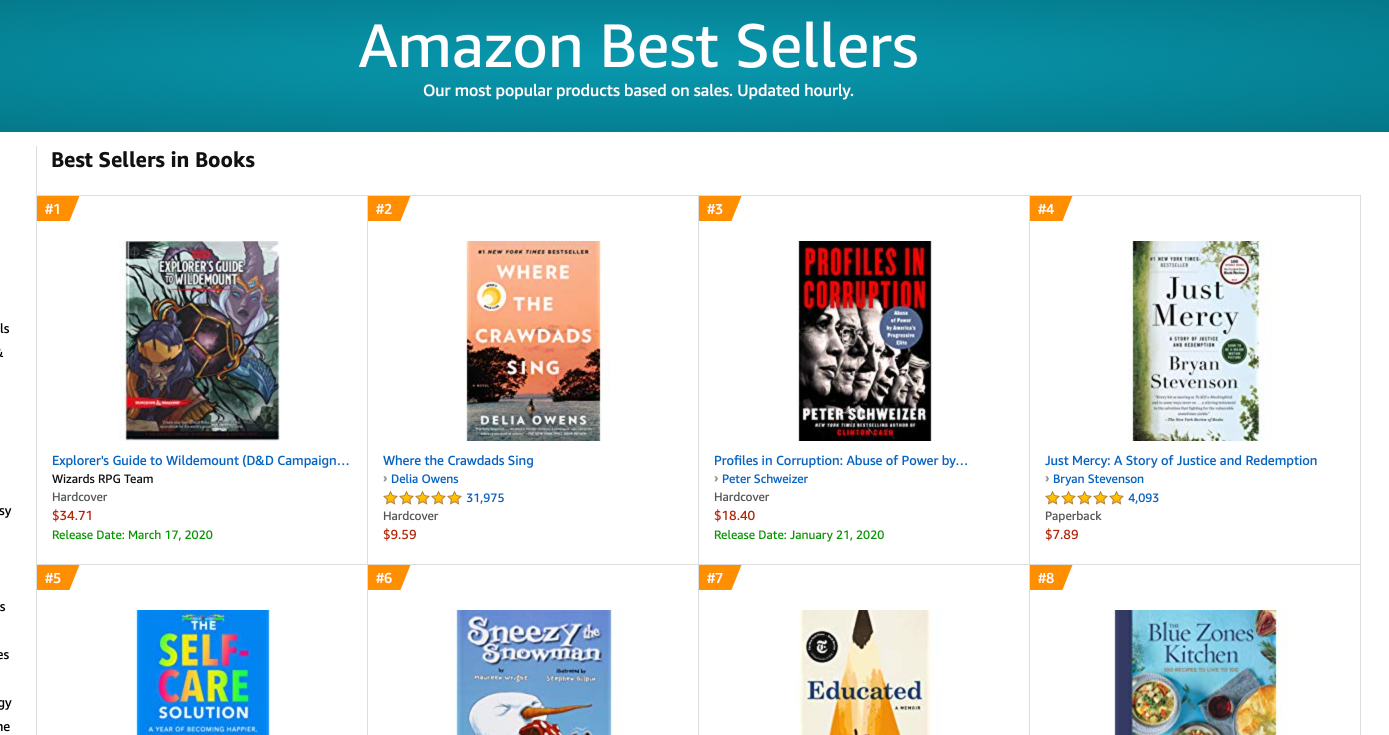Click Just Mercy star rating

click(1084, 498)
